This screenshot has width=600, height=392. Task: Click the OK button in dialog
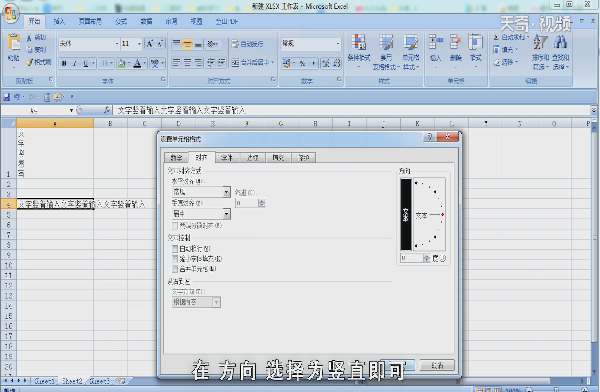coord(398,365)
